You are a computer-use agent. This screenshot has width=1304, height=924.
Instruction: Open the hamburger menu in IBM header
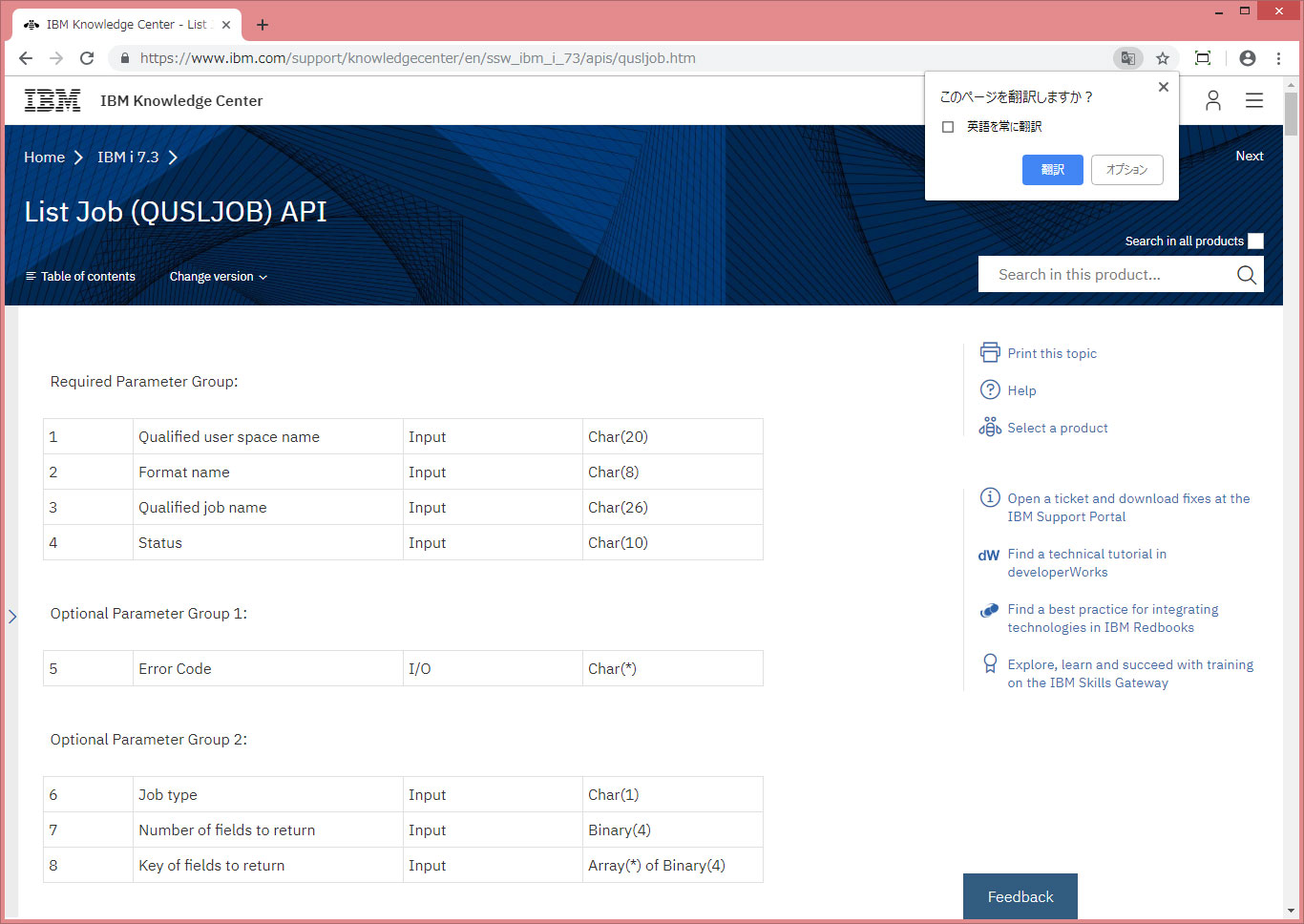(x=1253, y=100)
